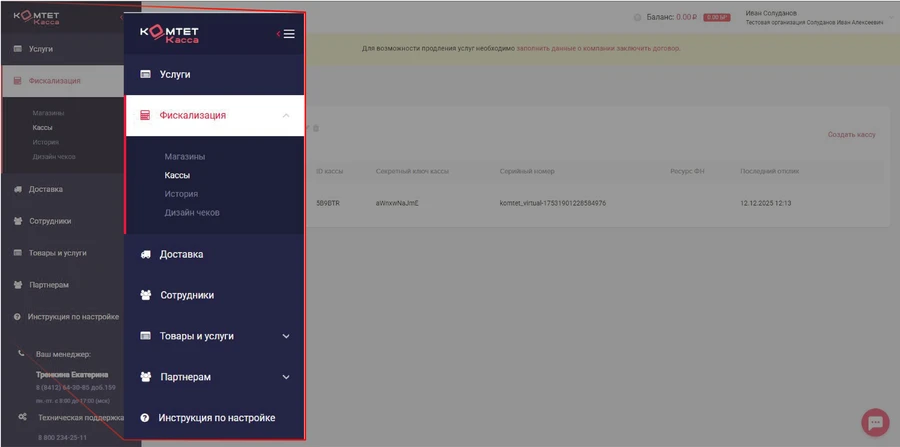Expand Партнерам chevron in the enlarged menu
This screenshot has width=900, height=447.
tap(286, 378)
